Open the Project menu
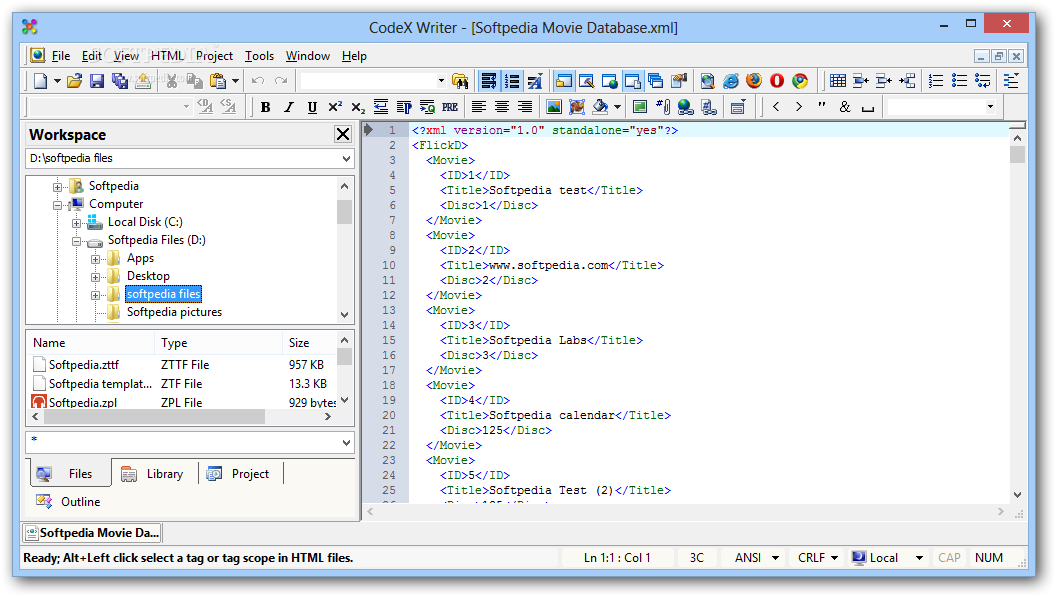 coord(214,56)
